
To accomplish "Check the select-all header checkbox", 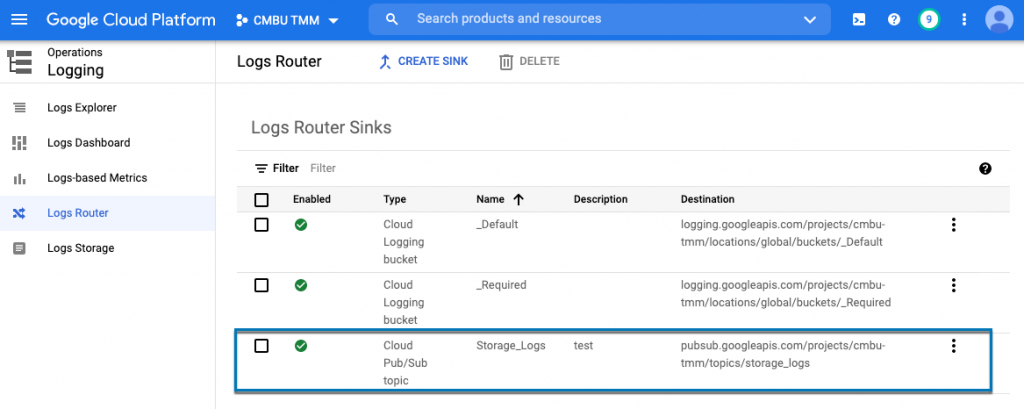I will pos(262,200).
